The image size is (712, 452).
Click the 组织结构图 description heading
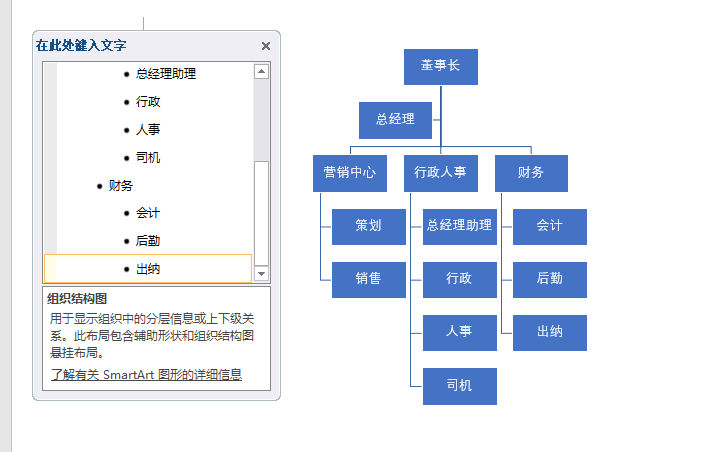click(x=77, y=298)
